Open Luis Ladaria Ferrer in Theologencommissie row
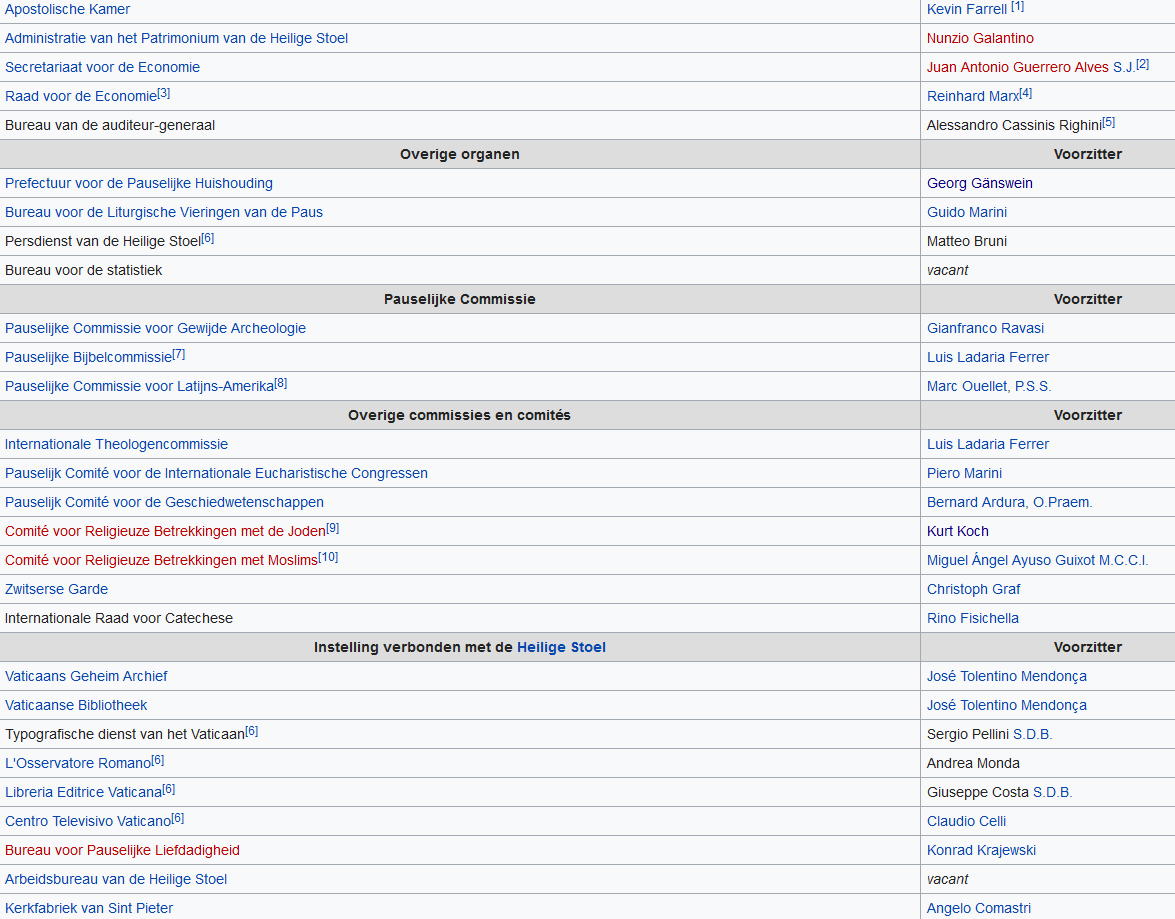Screen dimensions: 1175x919 point(988,445)
